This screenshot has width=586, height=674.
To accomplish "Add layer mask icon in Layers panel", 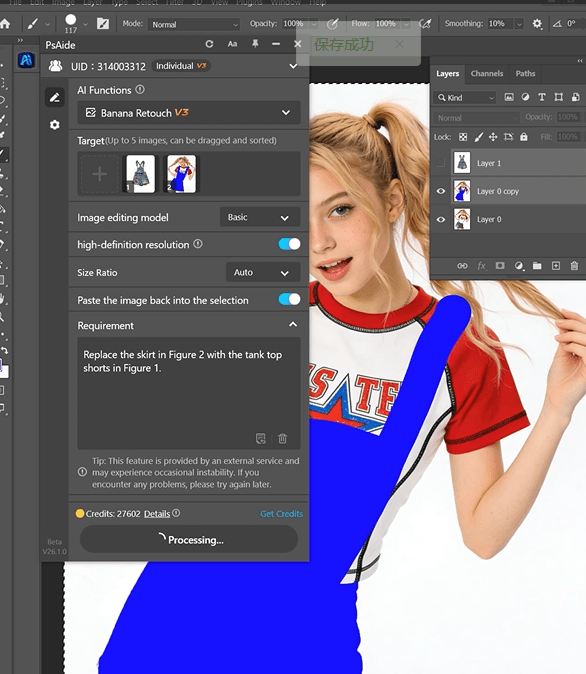I will click(x=500, y=266).
